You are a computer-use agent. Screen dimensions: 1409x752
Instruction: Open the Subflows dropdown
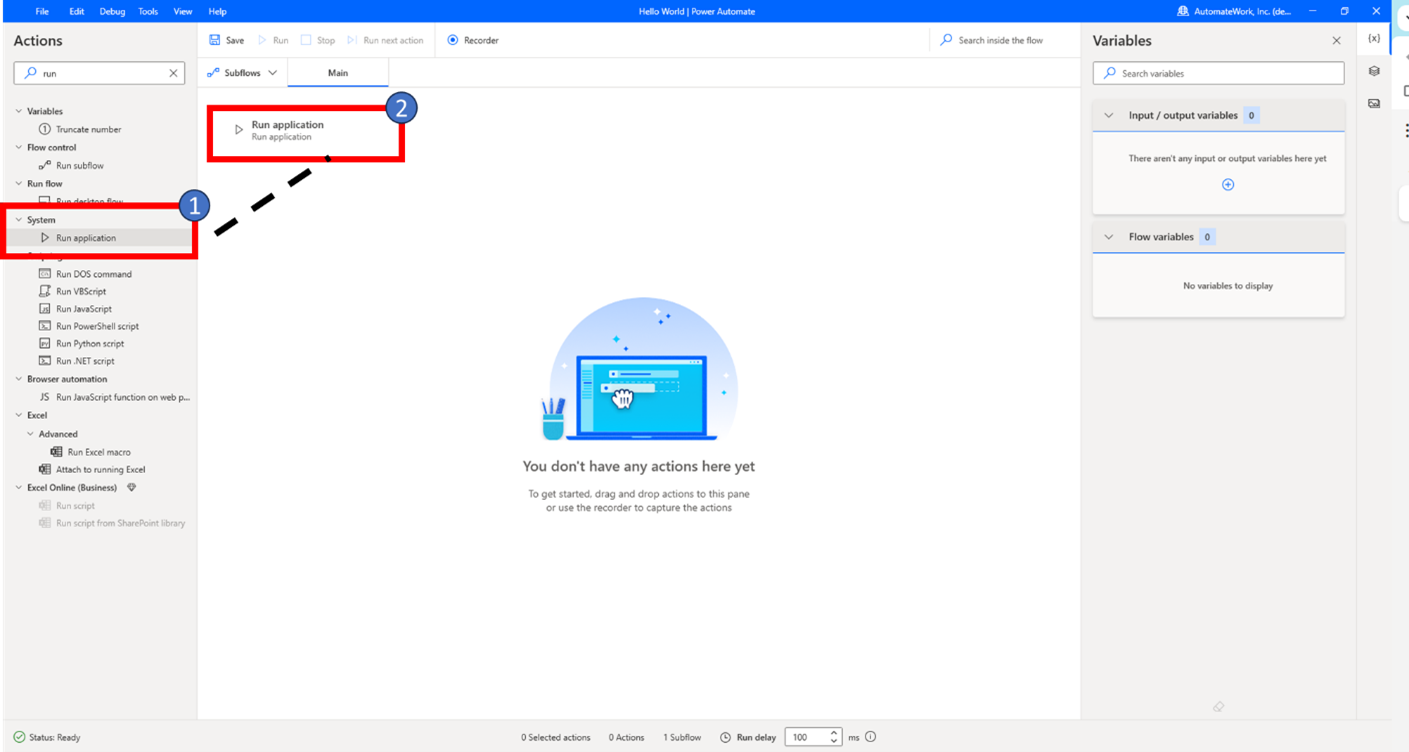click(242, 73)
